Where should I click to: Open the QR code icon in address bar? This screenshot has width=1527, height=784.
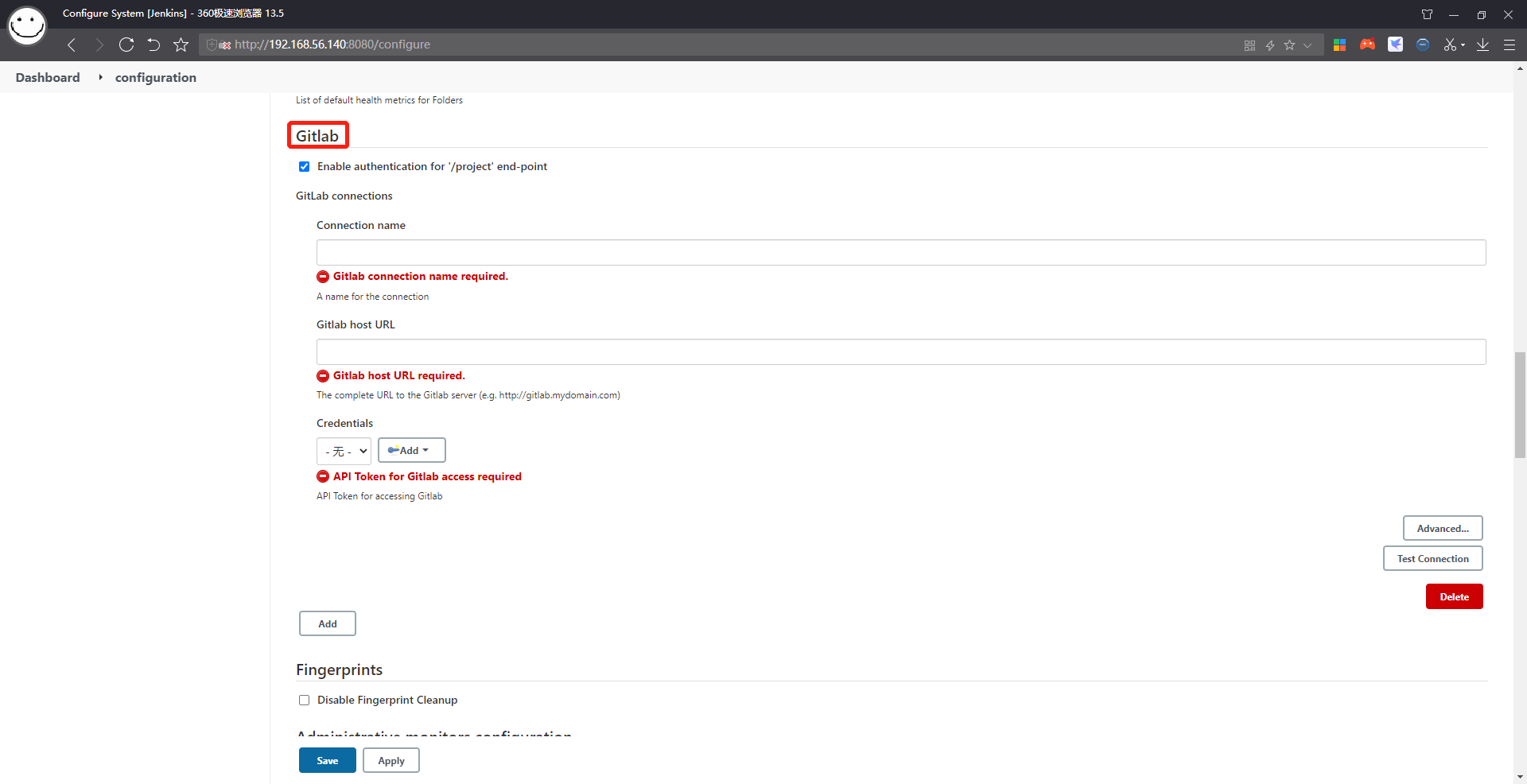pos(1249,45)
